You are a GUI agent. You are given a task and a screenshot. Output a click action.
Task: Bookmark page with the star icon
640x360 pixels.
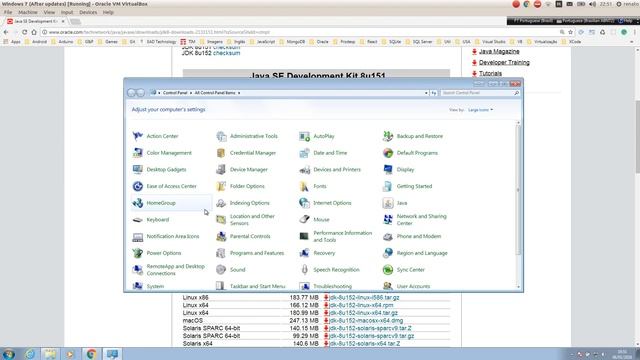click(571, 32)
